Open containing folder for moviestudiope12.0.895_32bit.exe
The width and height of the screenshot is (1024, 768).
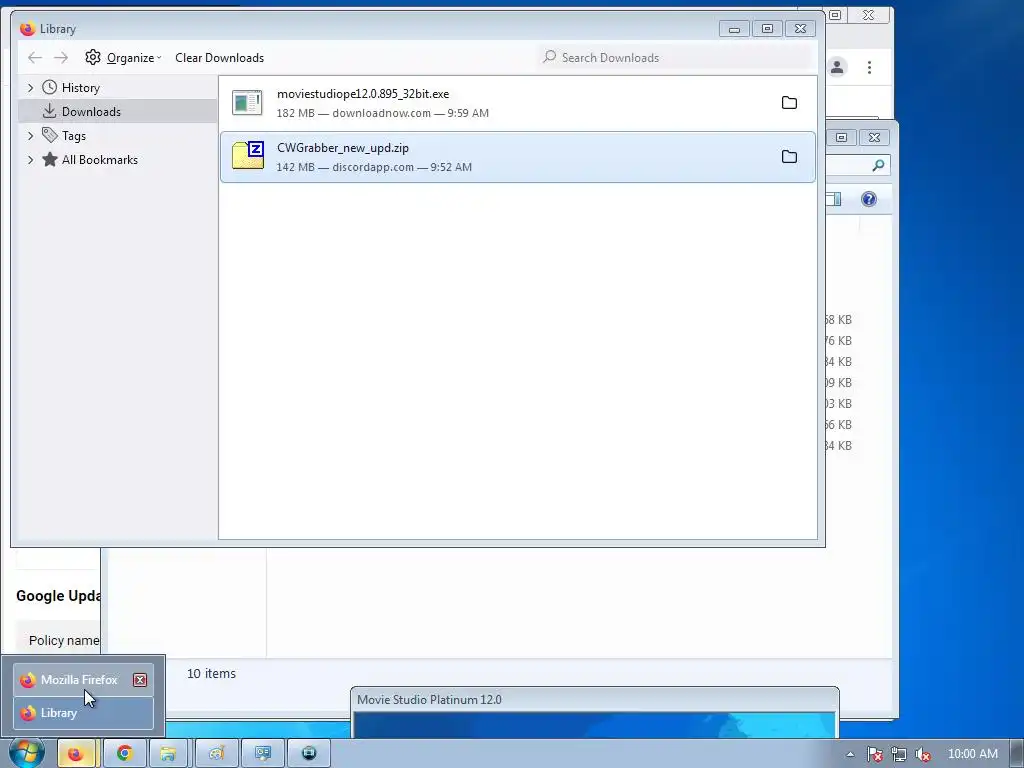(x=789, y=103)
